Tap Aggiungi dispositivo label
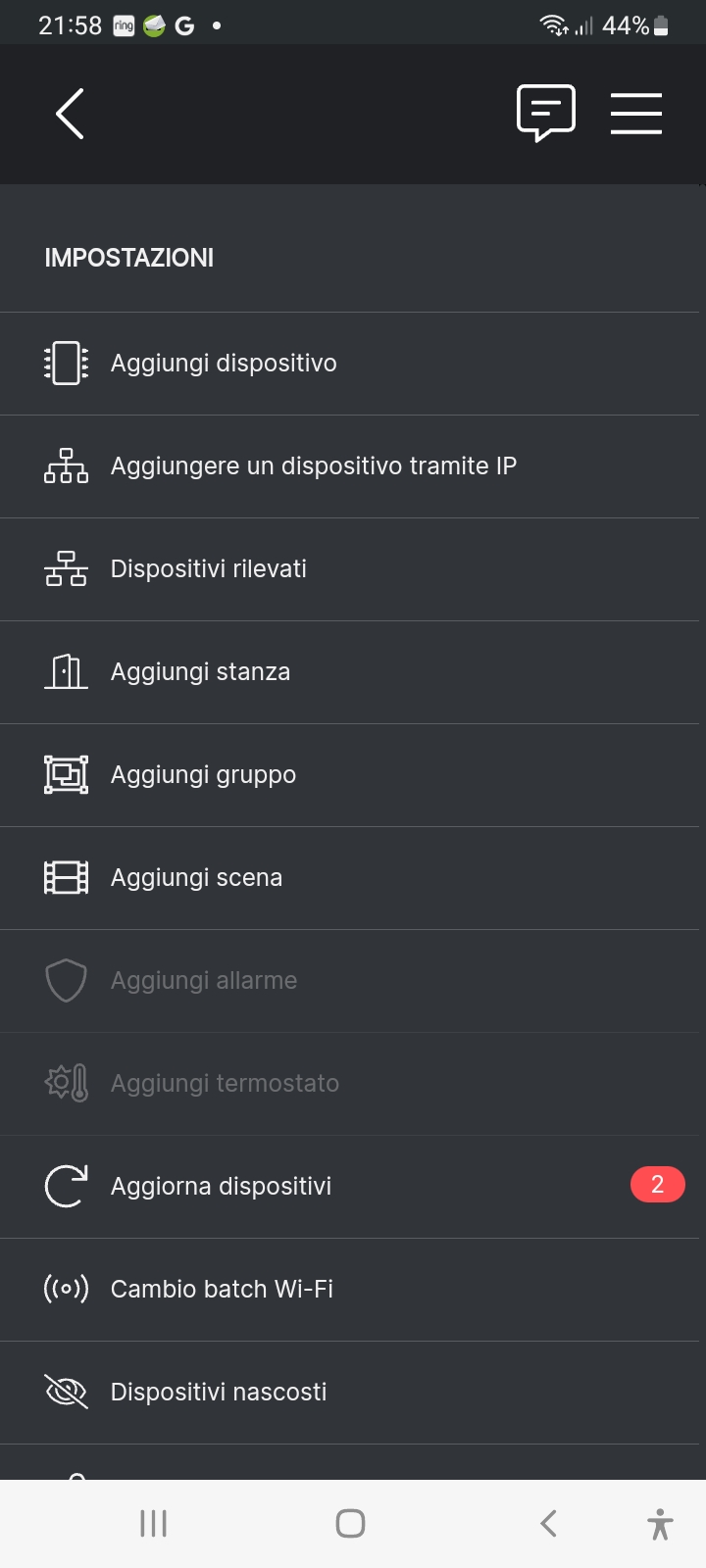The width and height of the screenshot is (706, 1568). coord(224,364)
